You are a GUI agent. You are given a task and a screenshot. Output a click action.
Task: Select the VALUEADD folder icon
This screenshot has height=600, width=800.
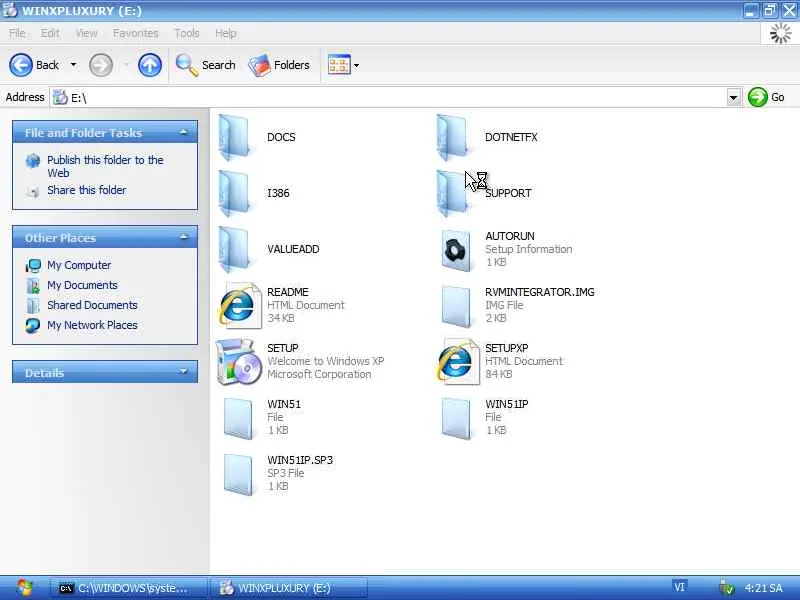tap(235, 250)
